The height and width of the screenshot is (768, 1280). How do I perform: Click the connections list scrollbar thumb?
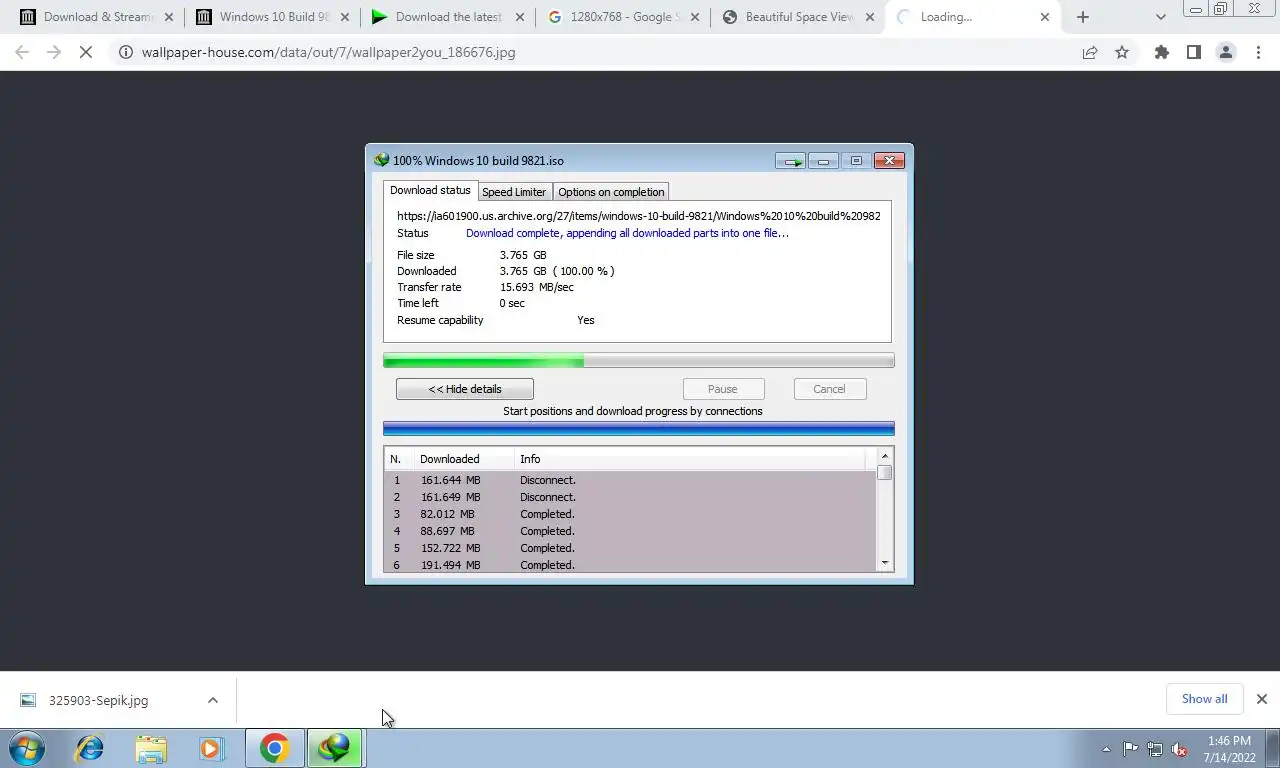(884, 472)
